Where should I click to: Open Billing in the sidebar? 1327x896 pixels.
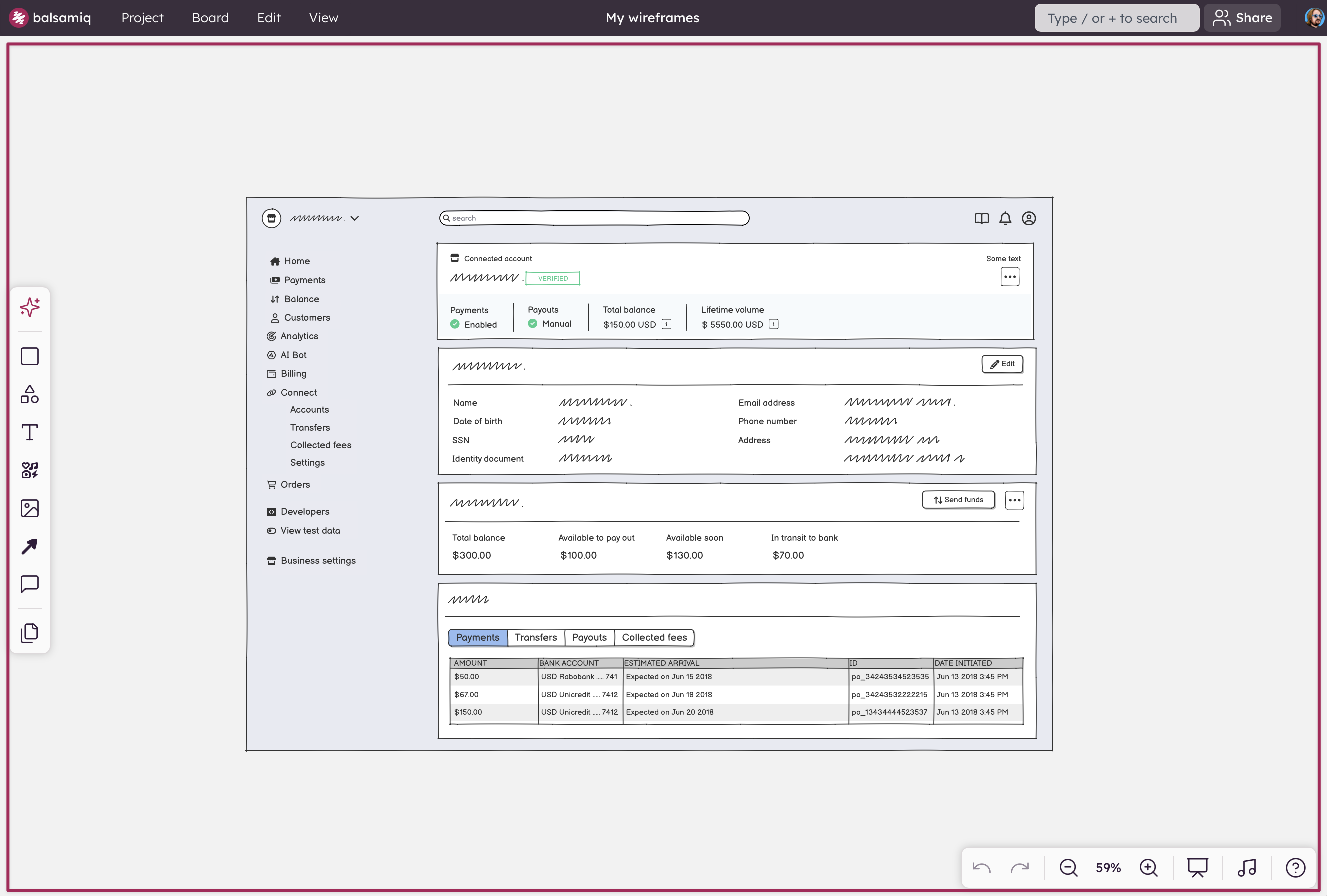tap(286, 374)
